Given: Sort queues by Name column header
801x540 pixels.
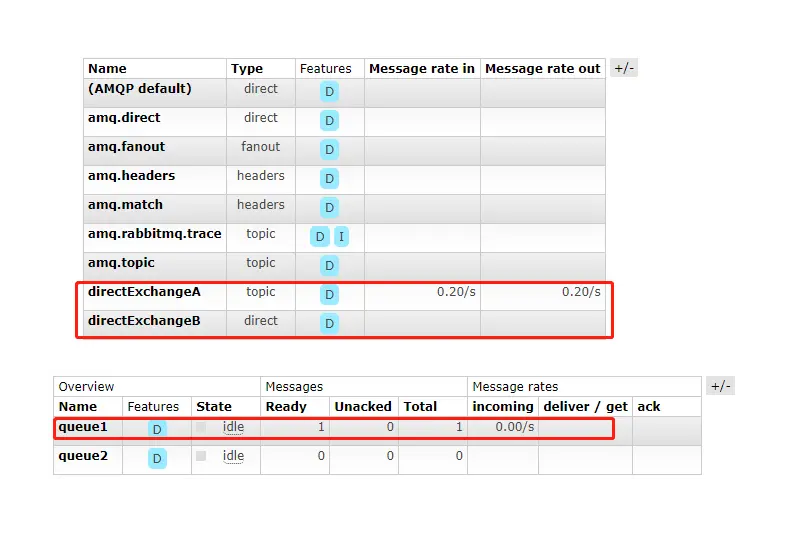Looking at the screenshot, I should [x=78, y=407].
